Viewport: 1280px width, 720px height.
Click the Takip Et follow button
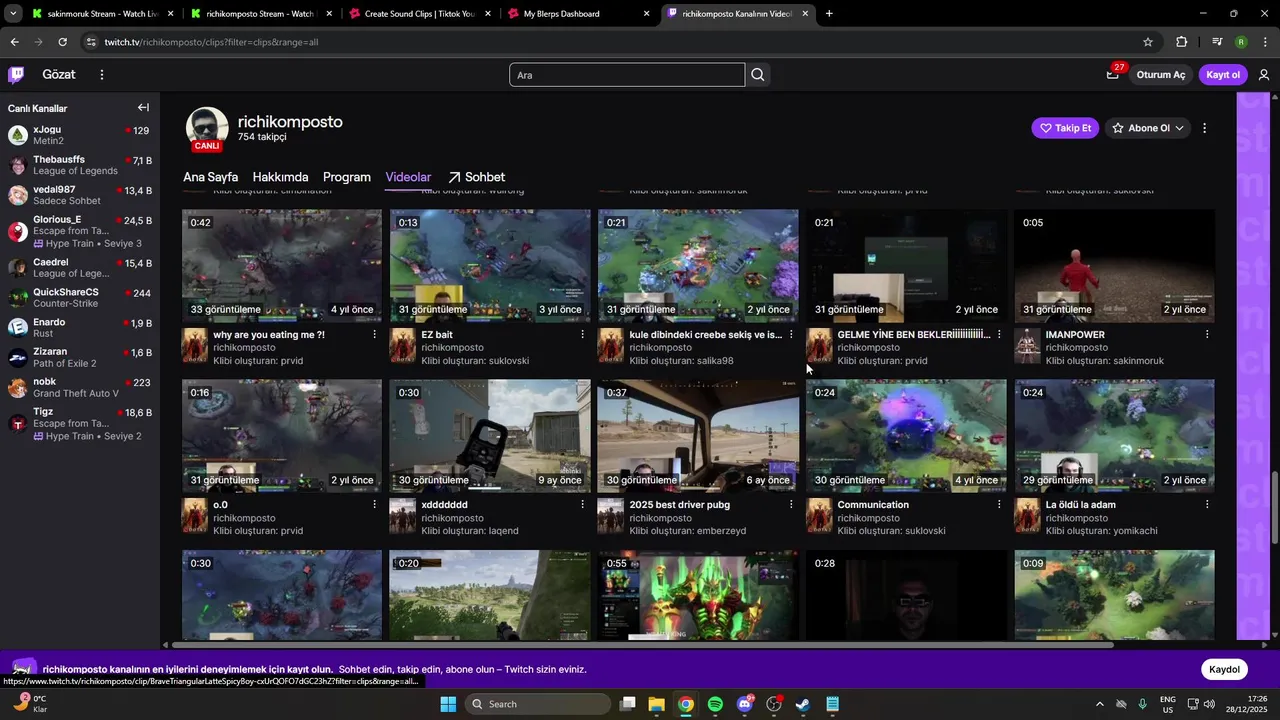(x=1065, y=128)
